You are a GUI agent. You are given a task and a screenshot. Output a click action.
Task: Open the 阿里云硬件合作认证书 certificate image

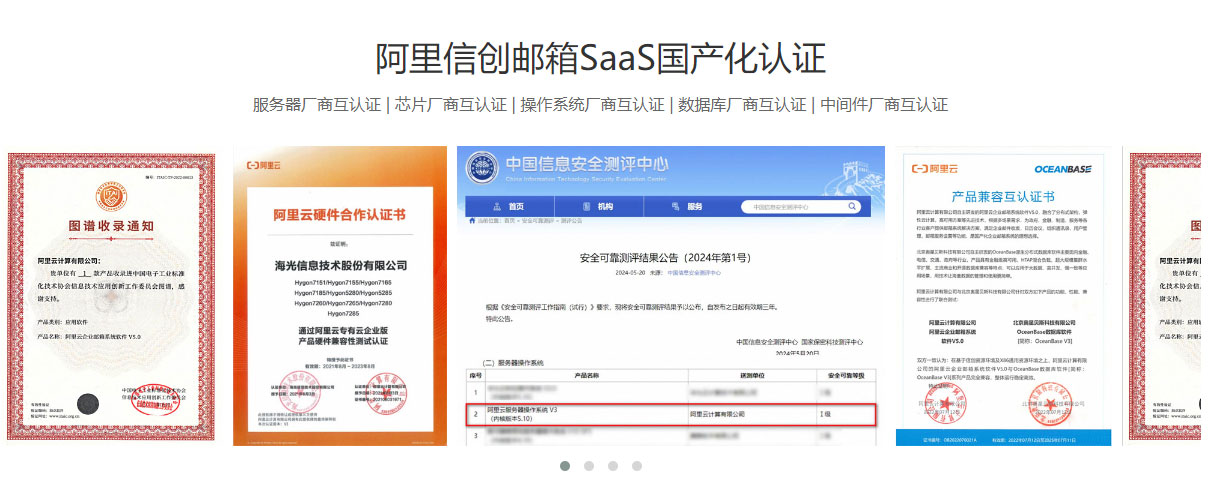(x=340, y=296)
